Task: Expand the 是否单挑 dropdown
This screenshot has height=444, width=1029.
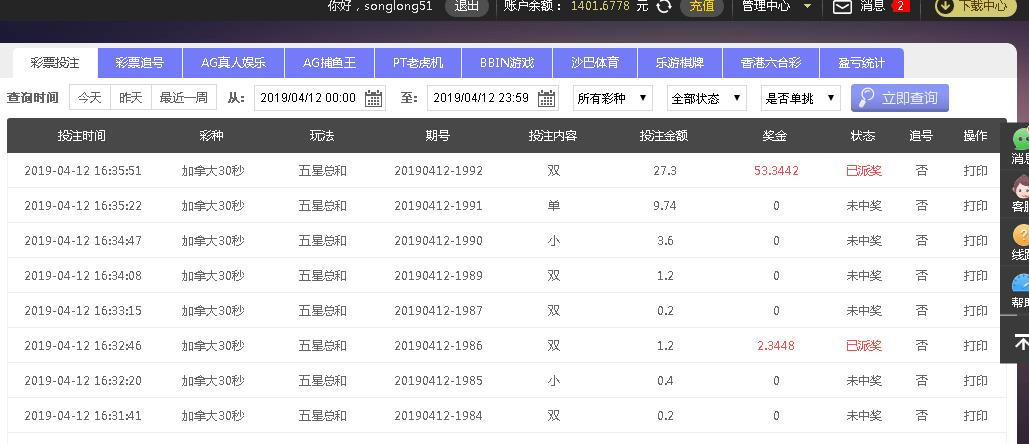Action: point(800,98)
